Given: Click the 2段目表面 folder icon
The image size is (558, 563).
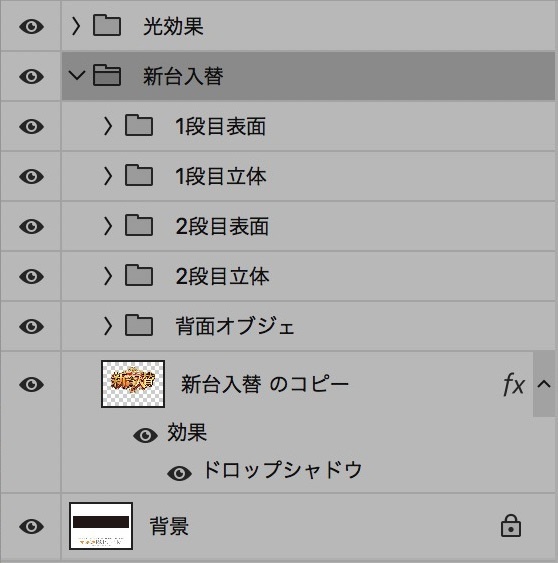Looking at the screenshot, I should tap(139, 225).
